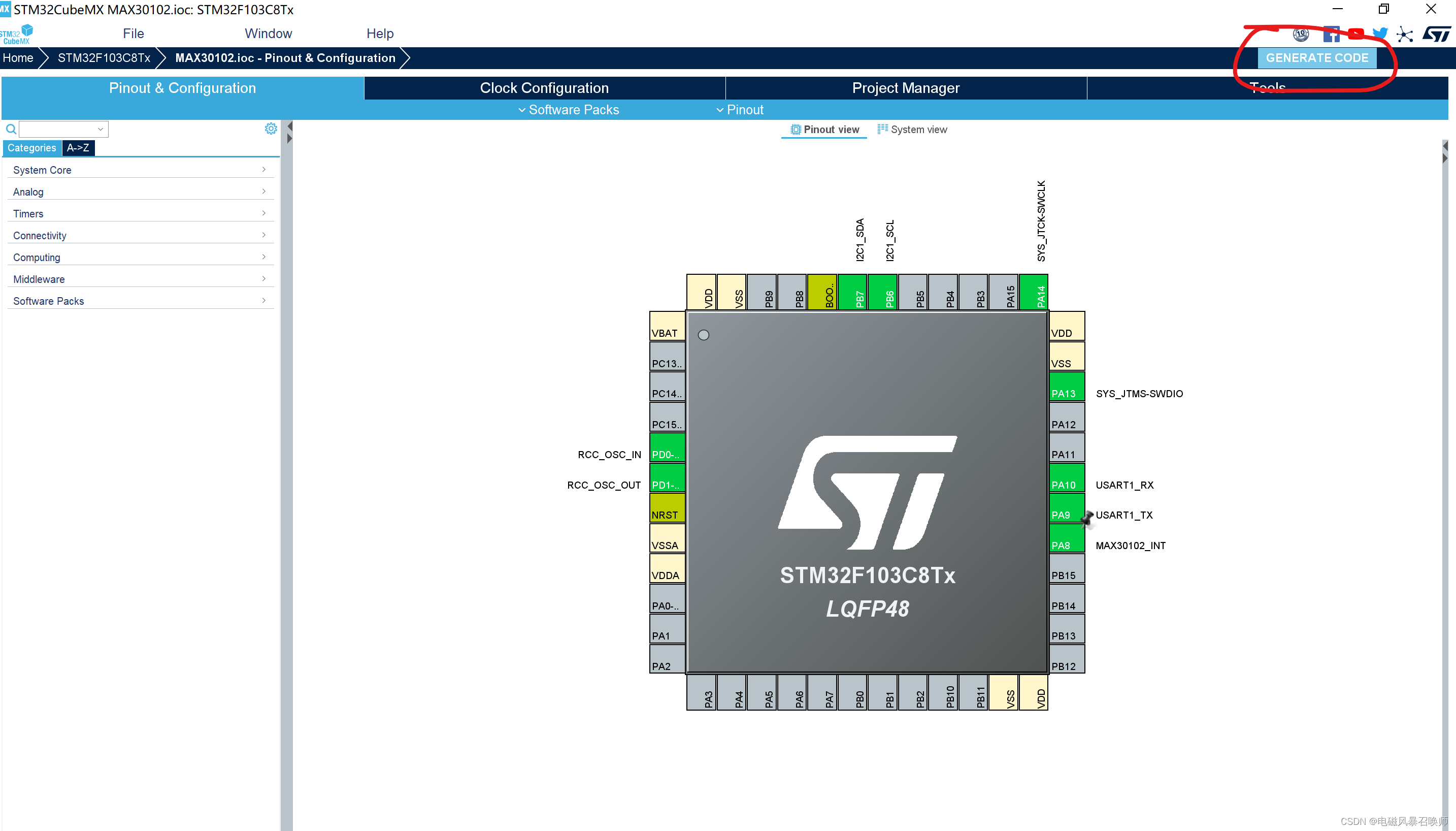Screen dimensions: 1456x831
Task: Switch to the Clock Configuration tab
Action: coord(544,87)
